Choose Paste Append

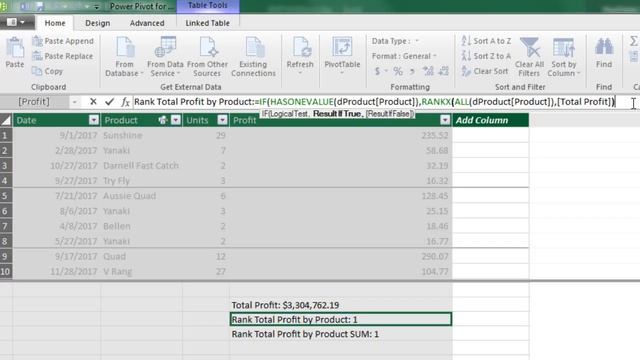63,41
